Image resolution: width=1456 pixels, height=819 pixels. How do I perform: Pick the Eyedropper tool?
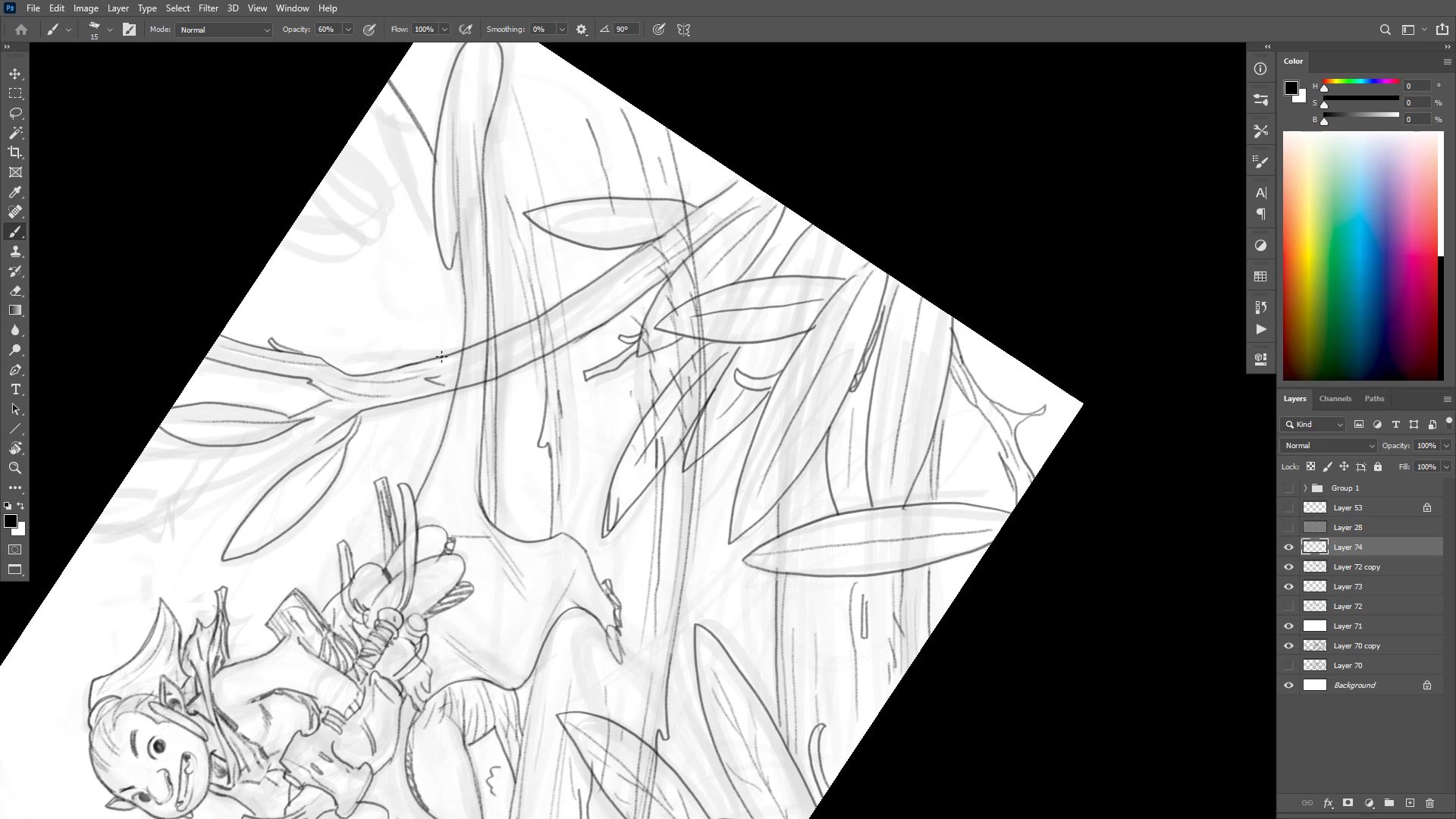15,192
